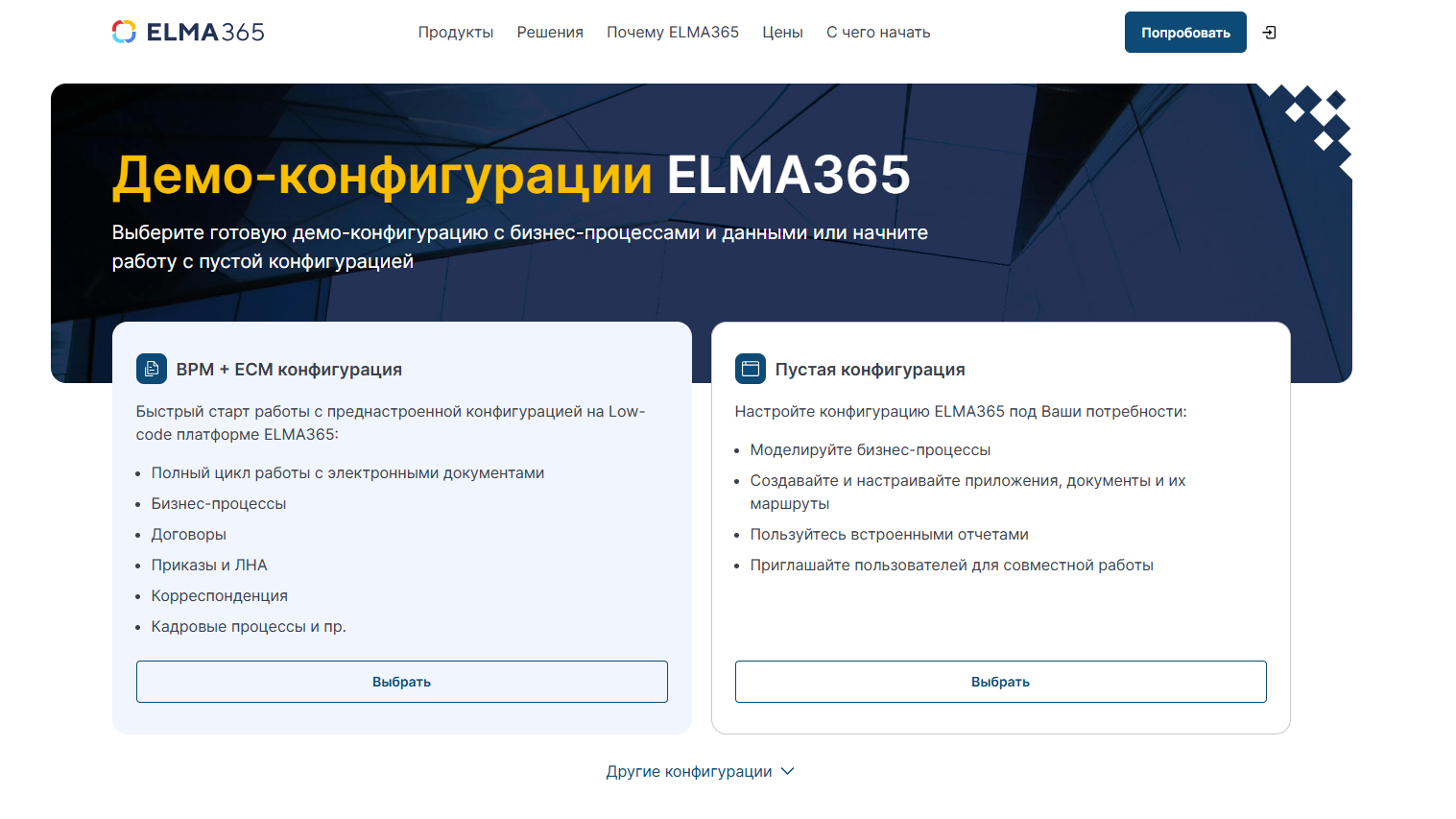Click the chevron next to Другие конфигурации
The height and width of the screenshot is (819, 1456).
point(788,771)
